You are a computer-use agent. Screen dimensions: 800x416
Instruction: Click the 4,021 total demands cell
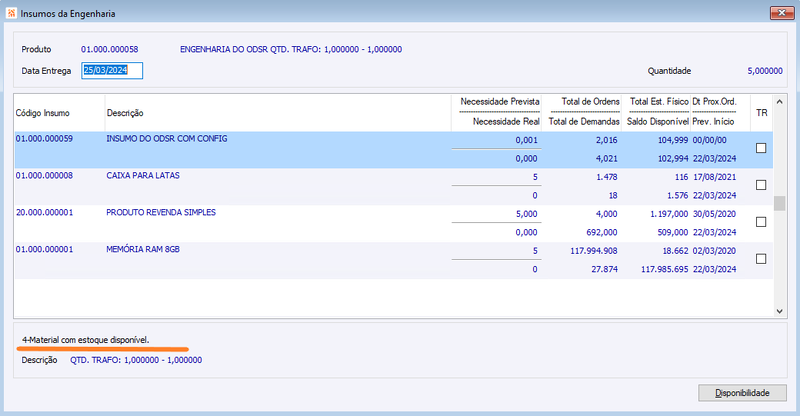coord(606,159)
